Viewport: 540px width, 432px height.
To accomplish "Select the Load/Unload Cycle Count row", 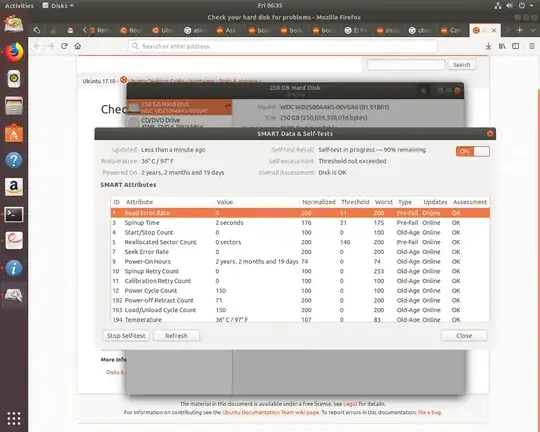I will coord(300,310).
